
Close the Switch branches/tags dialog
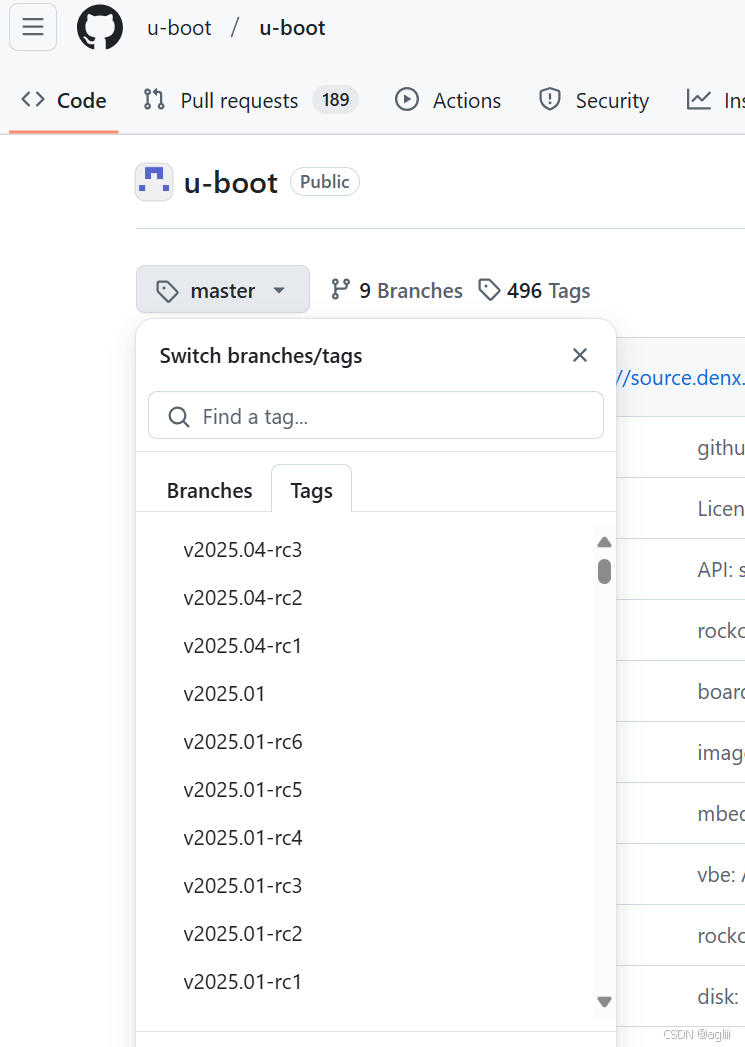pos(580,355)
